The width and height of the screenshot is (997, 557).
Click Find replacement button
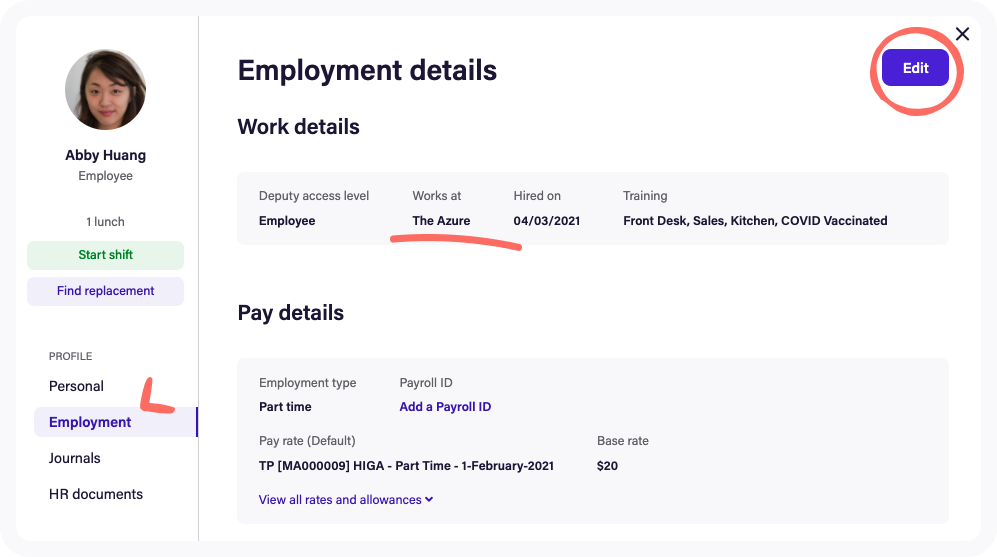(105, 291)
